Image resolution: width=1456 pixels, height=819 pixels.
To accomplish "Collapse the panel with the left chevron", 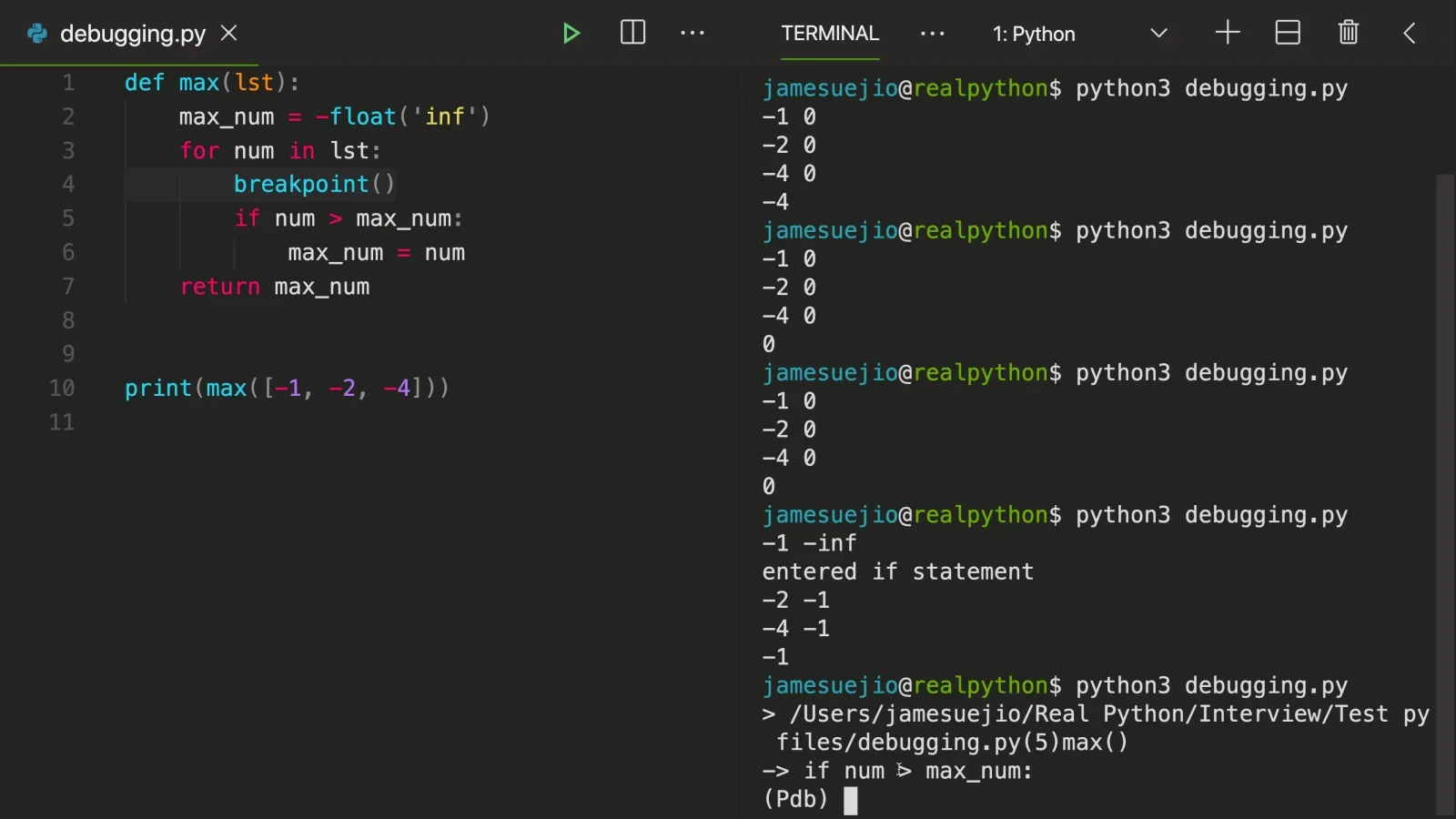I will point(1410,34).
